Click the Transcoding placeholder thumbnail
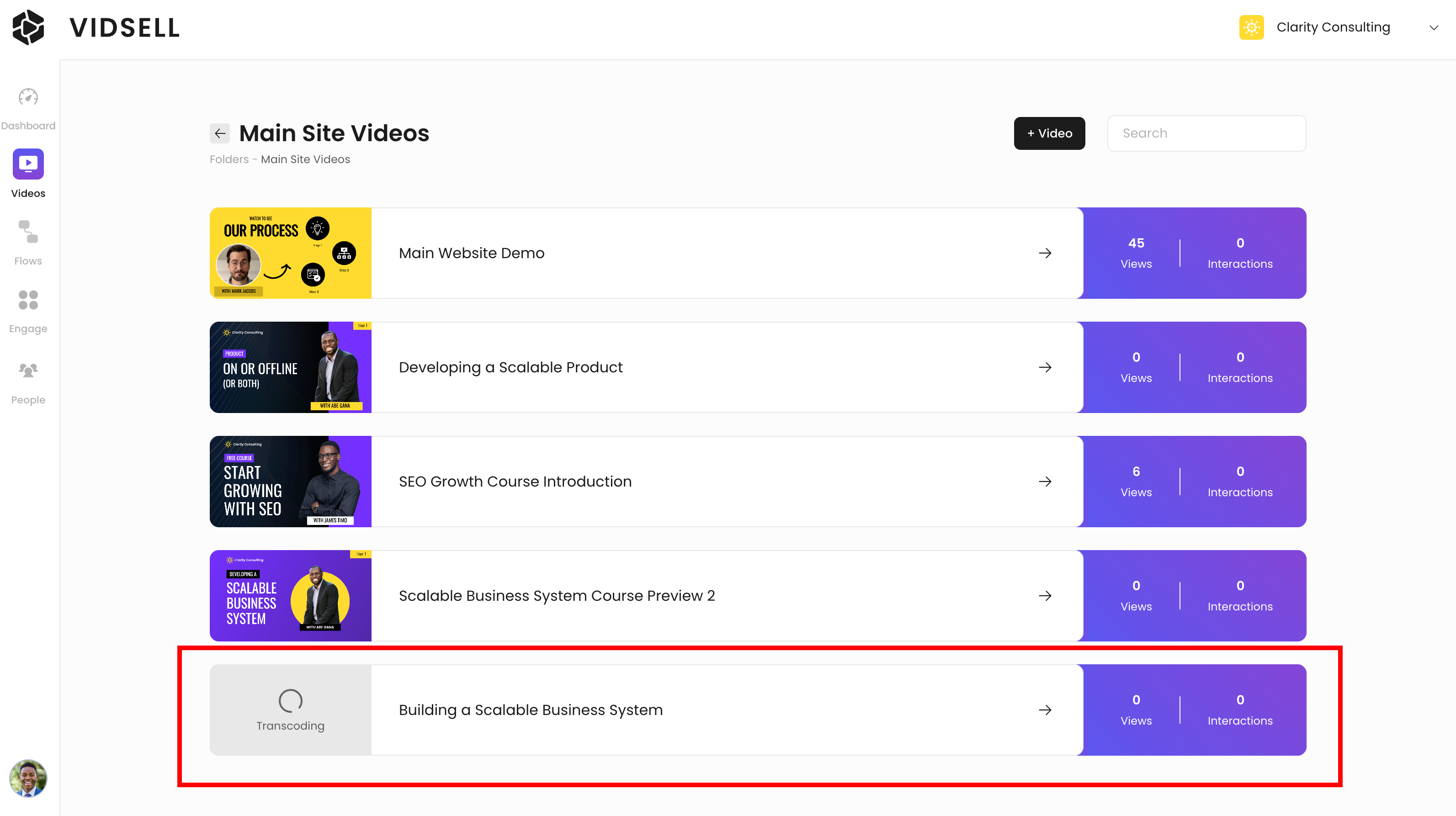The image size is (1456, 816). [291, 710]
